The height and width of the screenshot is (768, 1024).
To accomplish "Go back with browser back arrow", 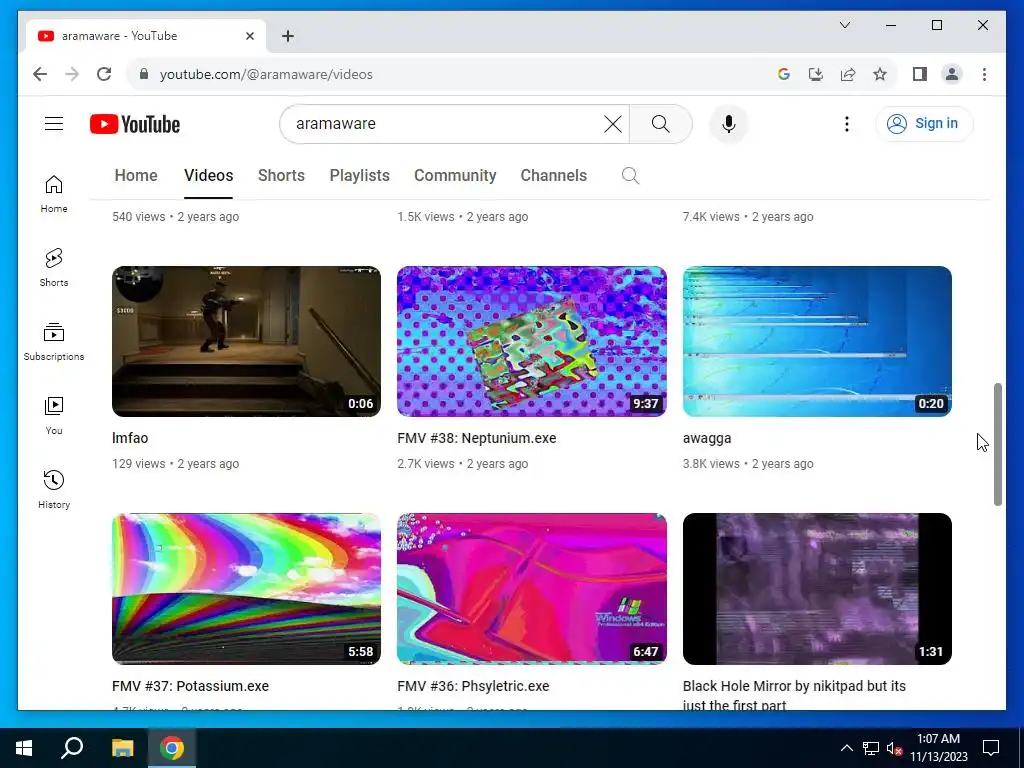I will (x=40, y=74).
